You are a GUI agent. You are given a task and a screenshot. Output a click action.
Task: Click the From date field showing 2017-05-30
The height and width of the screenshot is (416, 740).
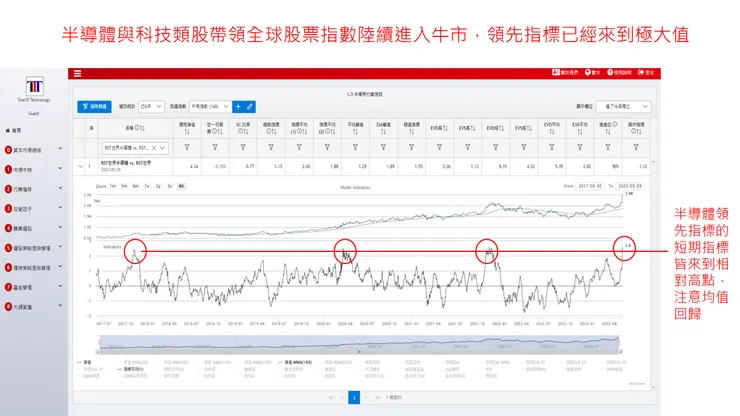tap(590, 186)
